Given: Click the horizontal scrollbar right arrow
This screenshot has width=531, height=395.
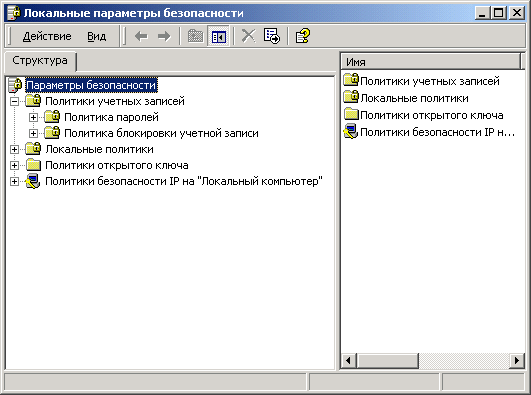Looking at the screenshot, I should [517, 360].
